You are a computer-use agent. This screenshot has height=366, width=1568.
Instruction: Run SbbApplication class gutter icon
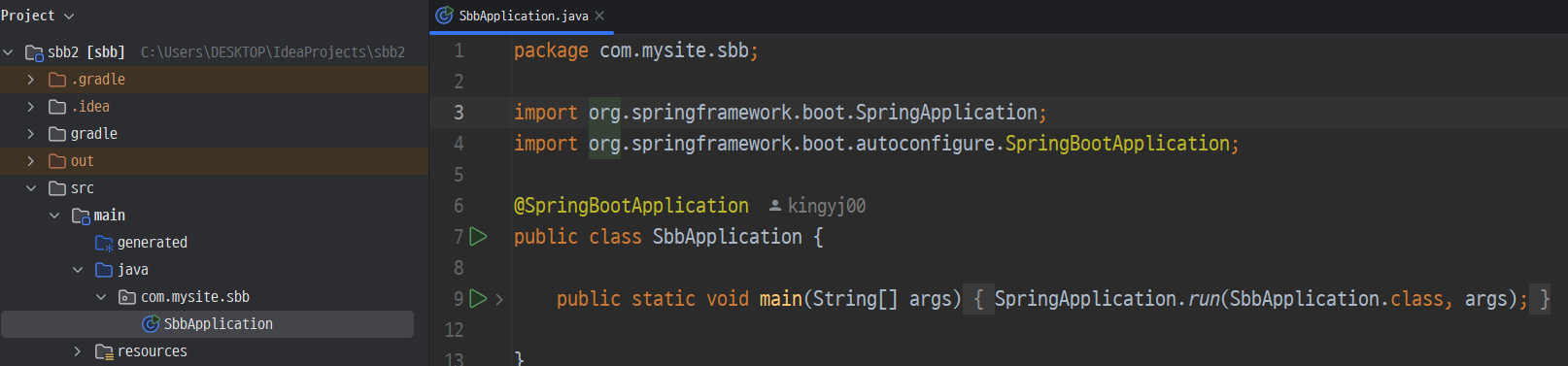478,236
